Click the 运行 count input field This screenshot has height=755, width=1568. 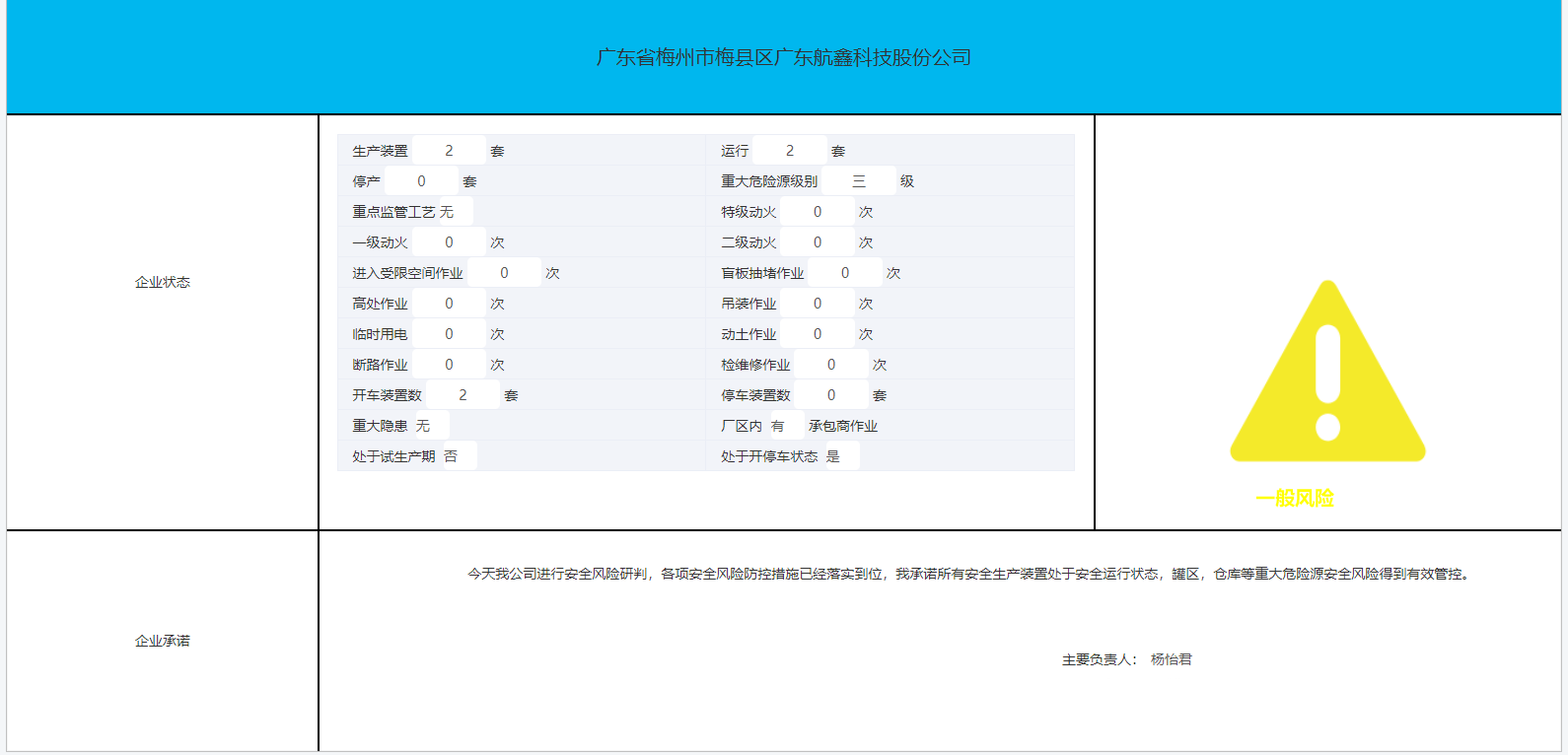coord(789,151)
